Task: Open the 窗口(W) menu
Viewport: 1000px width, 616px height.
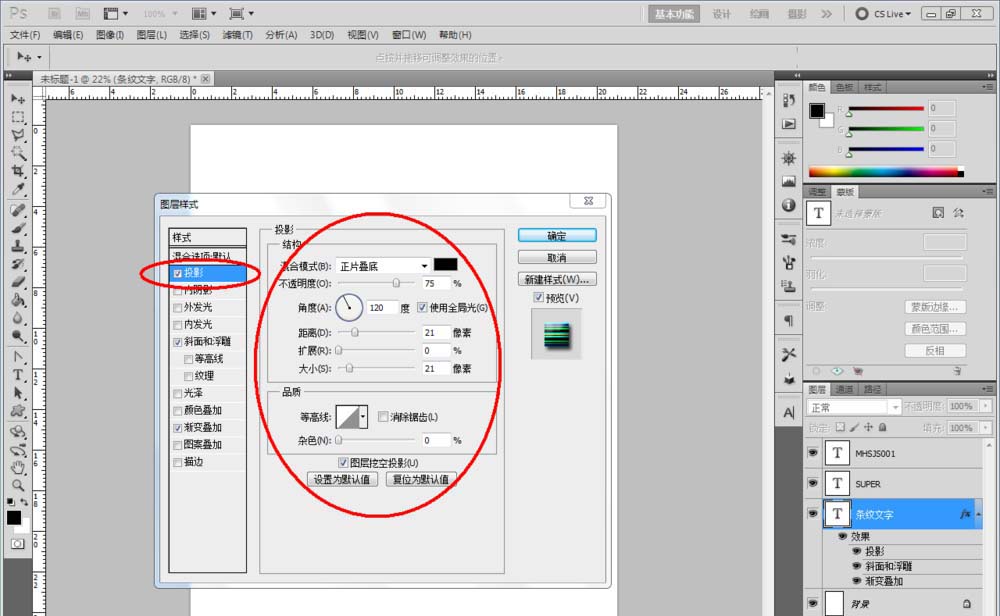Action: pos(409,35)
